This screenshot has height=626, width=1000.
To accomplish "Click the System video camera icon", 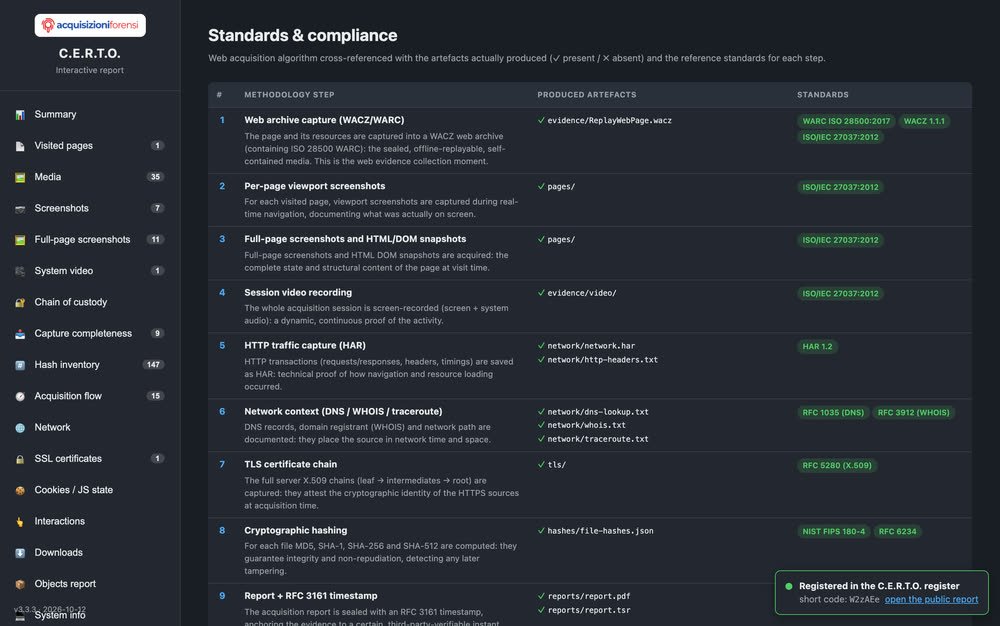I will (x=20, y=271).
